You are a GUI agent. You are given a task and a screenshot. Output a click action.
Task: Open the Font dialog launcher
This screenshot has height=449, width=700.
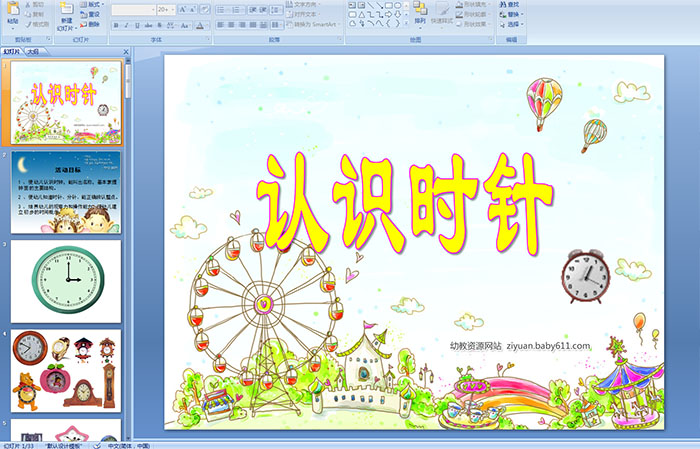pos(208,39)
